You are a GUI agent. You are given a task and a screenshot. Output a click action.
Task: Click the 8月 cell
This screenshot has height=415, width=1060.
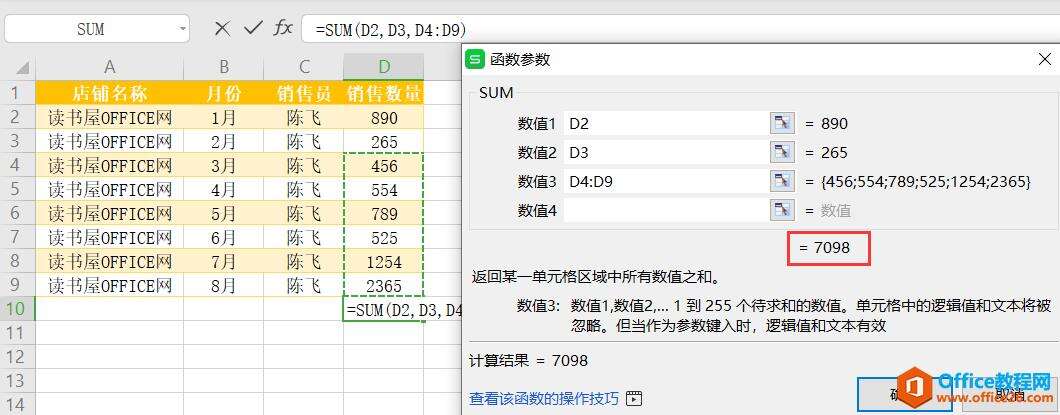click(x=224, y=286)
